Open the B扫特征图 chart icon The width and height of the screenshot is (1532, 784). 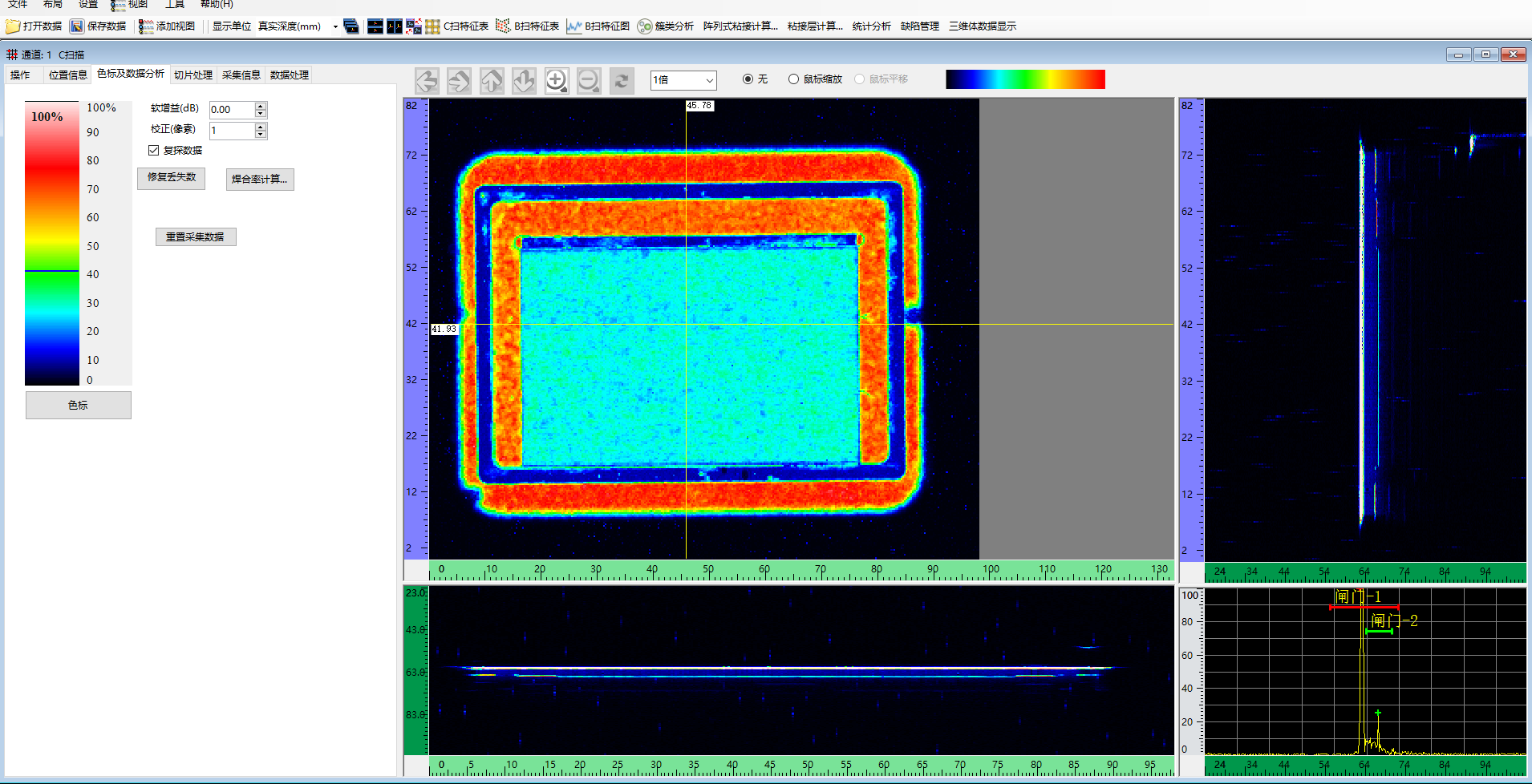pyautogui.click(x=573, y=26)
